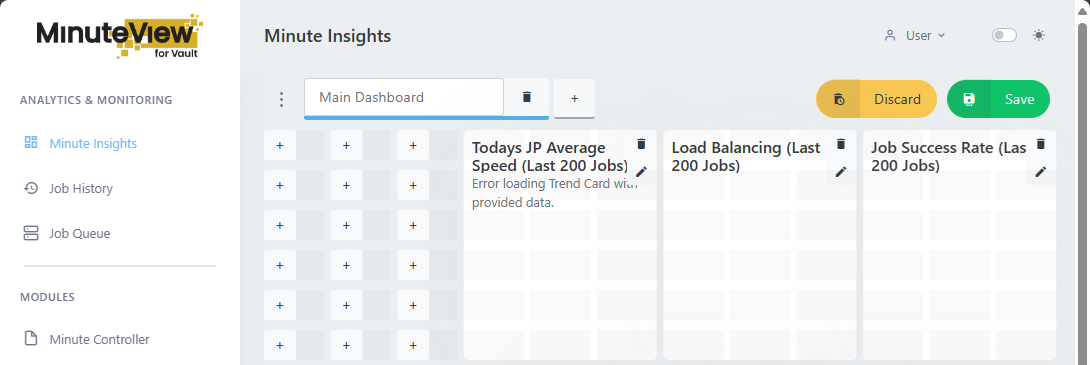Delete the Todays JP Average Speed card
Screen dimensions: 1090x365
pos(641,144)
